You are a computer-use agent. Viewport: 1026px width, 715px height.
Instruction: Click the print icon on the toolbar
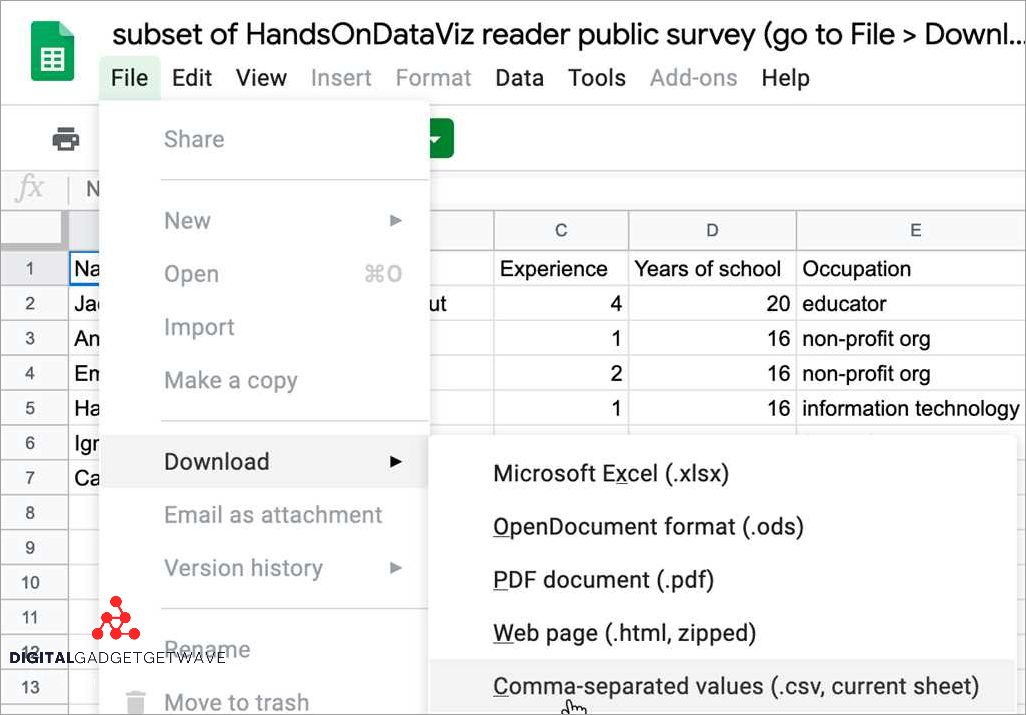(64, 139)
